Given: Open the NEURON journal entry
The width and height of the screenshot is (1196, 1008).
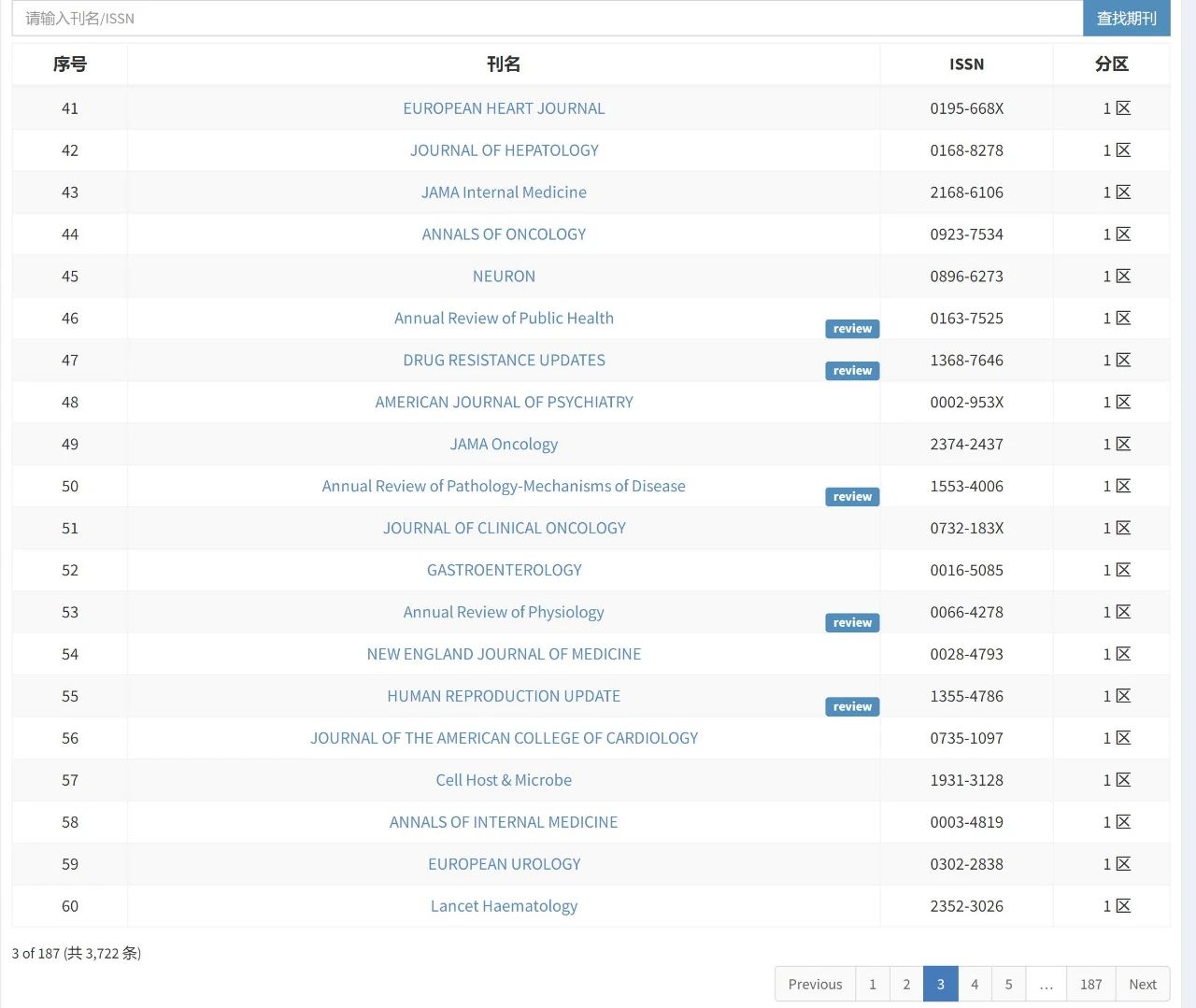Looking at the screenshot, I should 504,277.
